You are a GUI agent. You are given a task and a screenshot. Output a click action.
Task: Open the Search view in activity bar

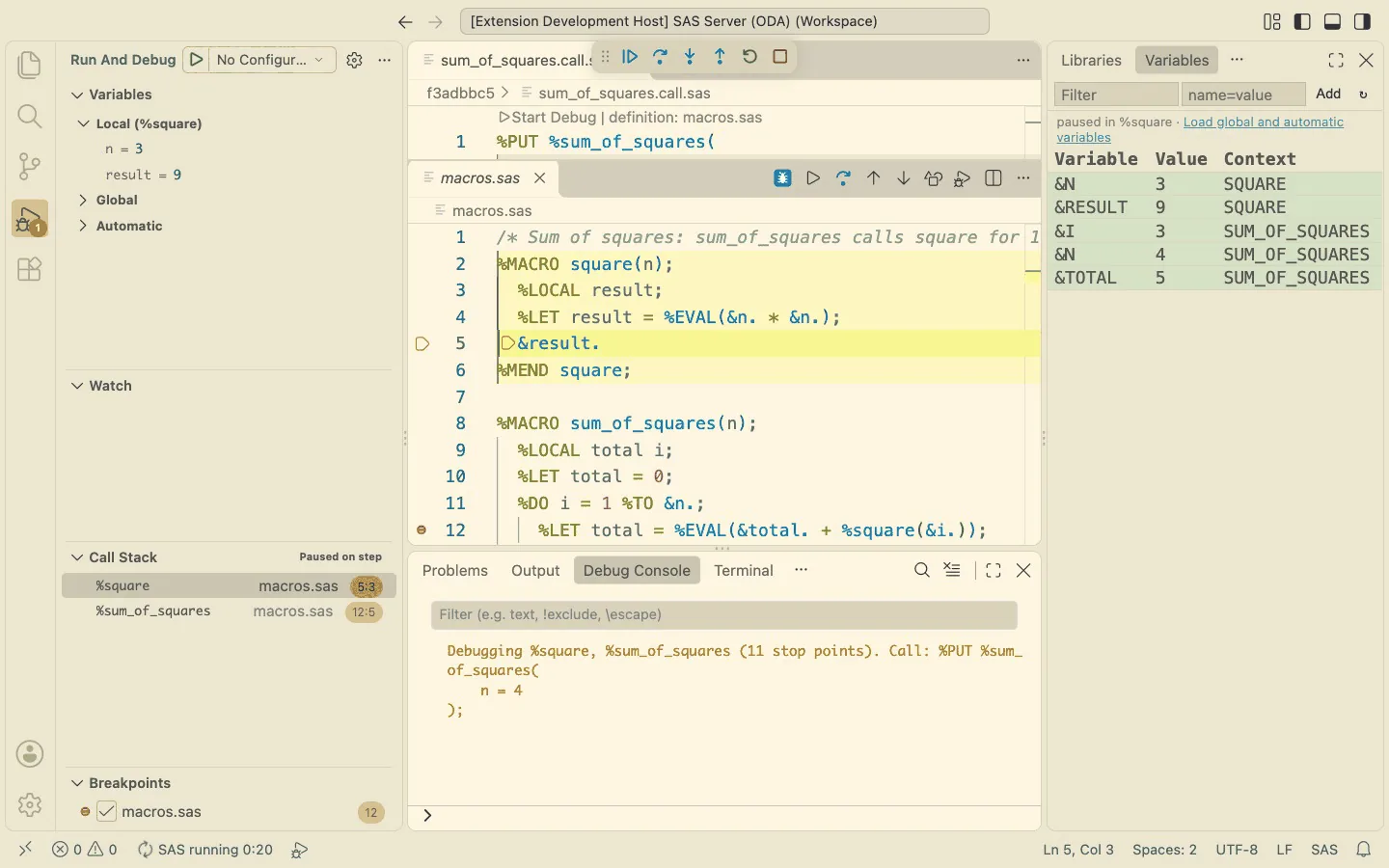tap(30, 116)
